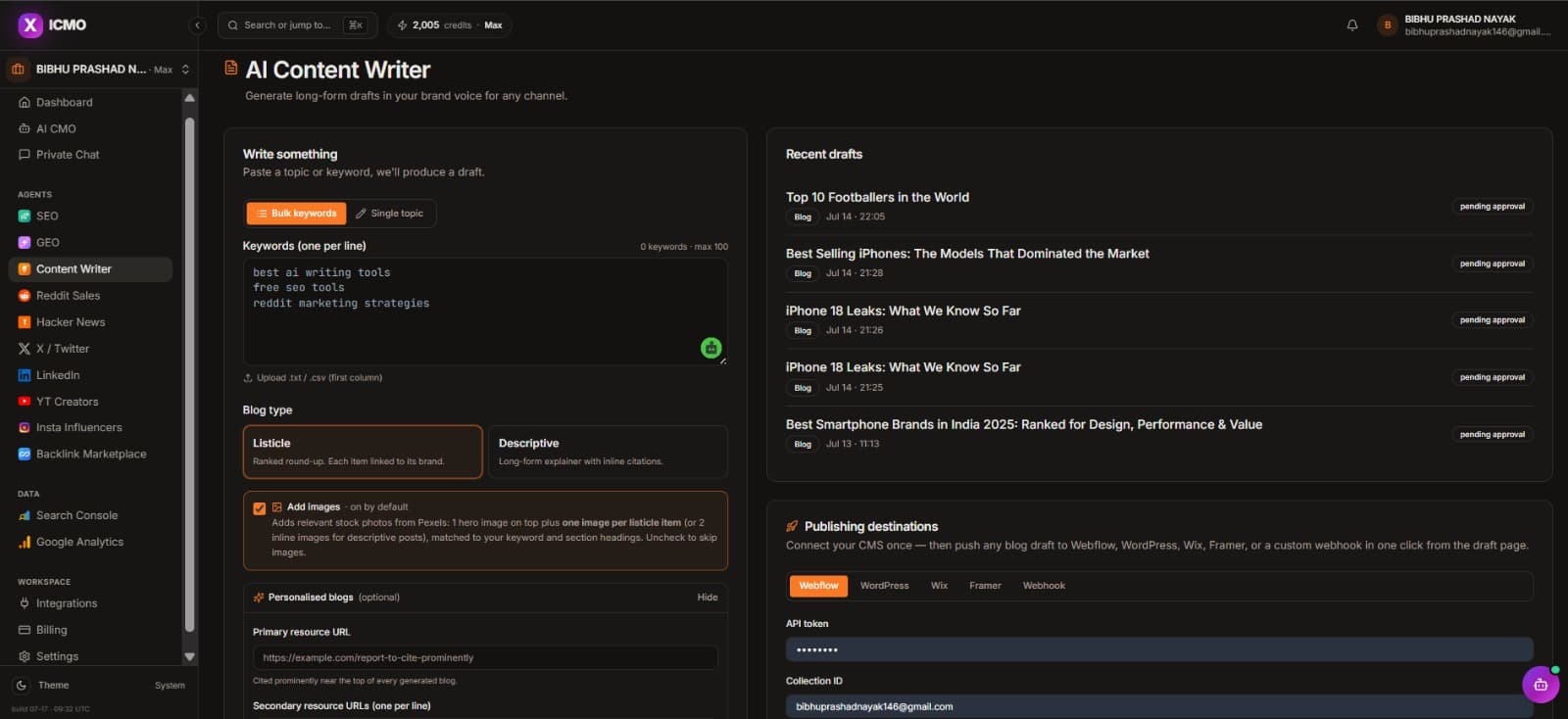
Task: Switch to Bulk keywords mode
Action: pos(296,214)
